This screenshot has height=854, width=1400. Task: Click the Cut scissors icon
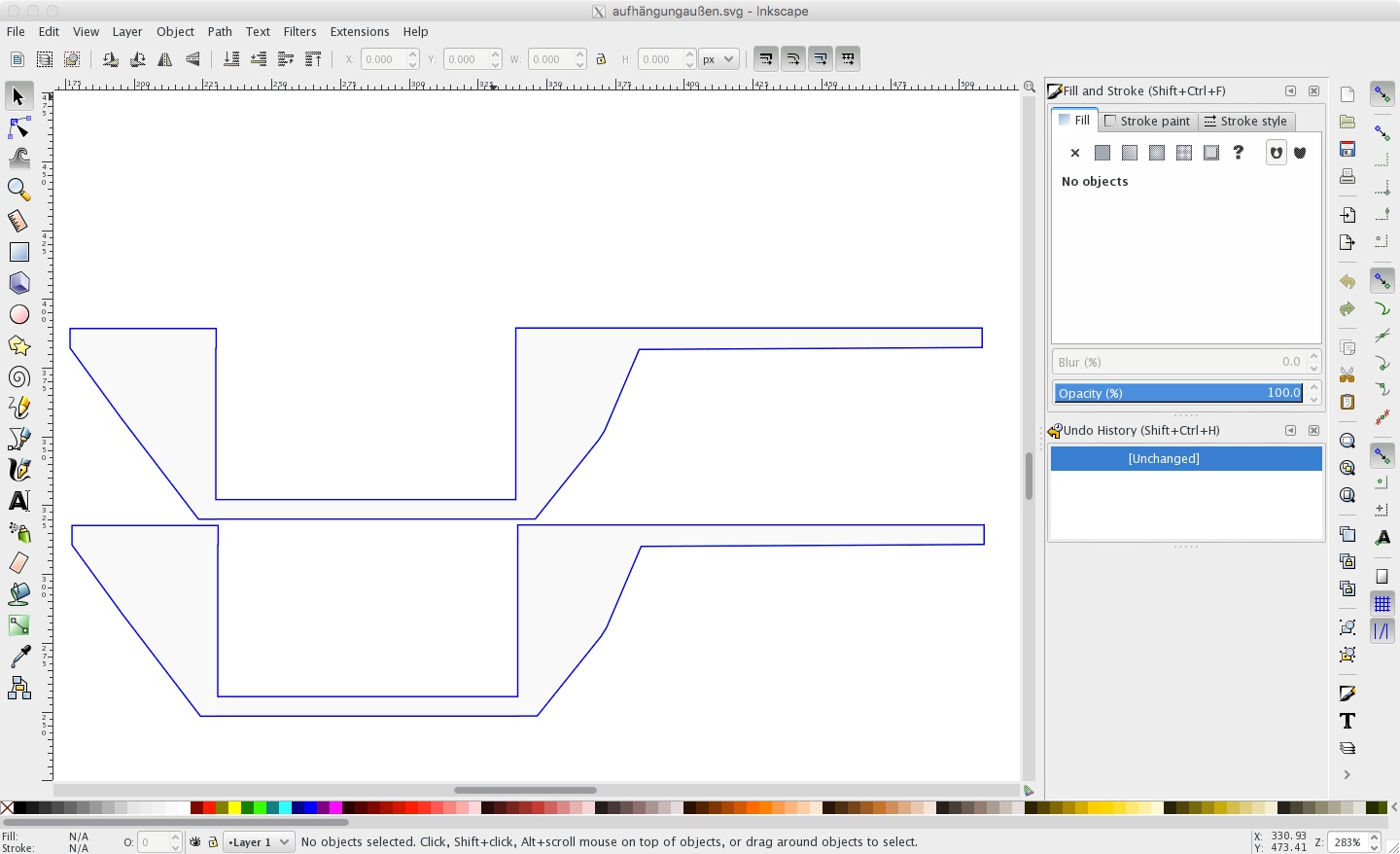click(x=1347, y=374)
